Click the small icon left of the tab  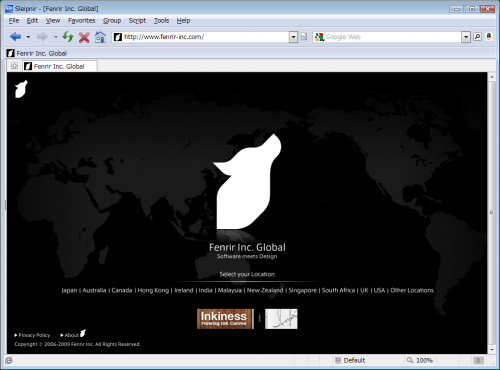click(14, 66)
